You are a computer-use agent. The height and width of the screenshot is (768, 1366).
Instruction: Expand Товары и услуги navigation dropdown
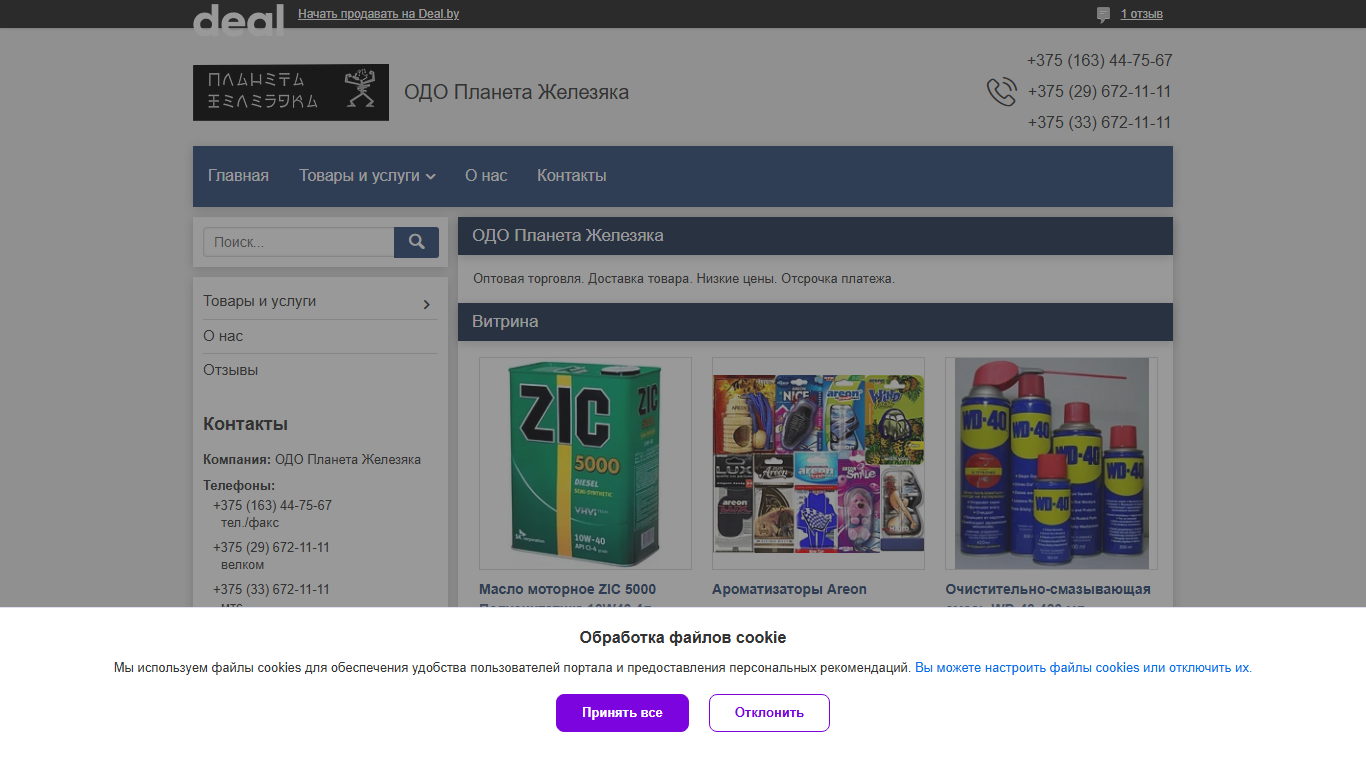(x=367, y=176)
